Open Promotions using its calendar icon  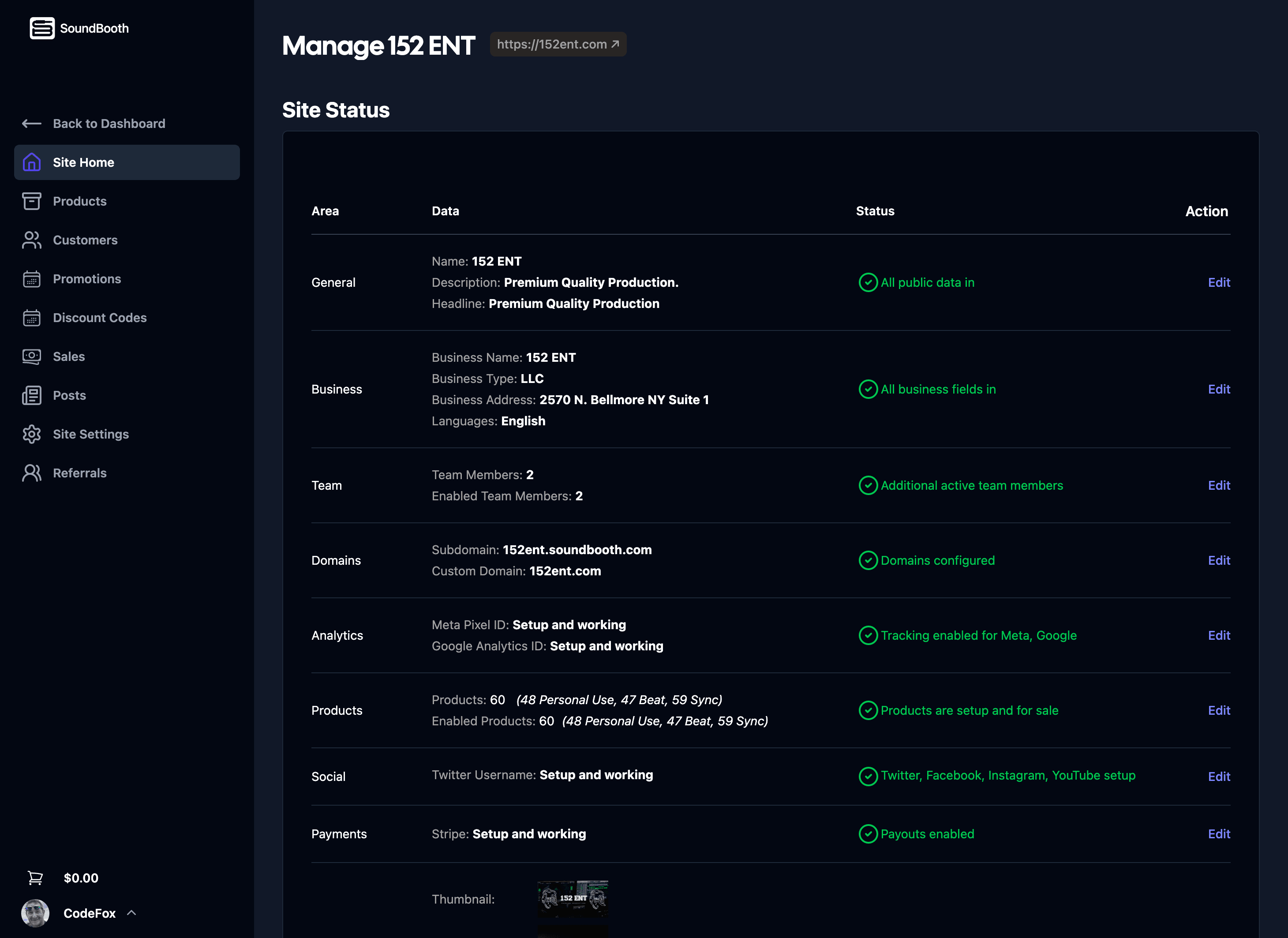[x=31, y=278]
